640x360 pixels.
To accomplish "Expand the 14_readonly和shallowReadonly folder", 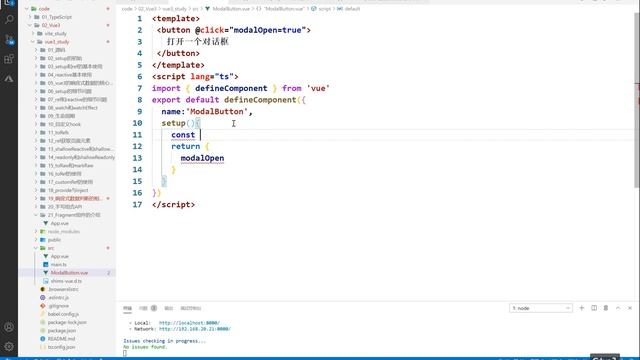I will pyautogui.click(x=37, y=157).
